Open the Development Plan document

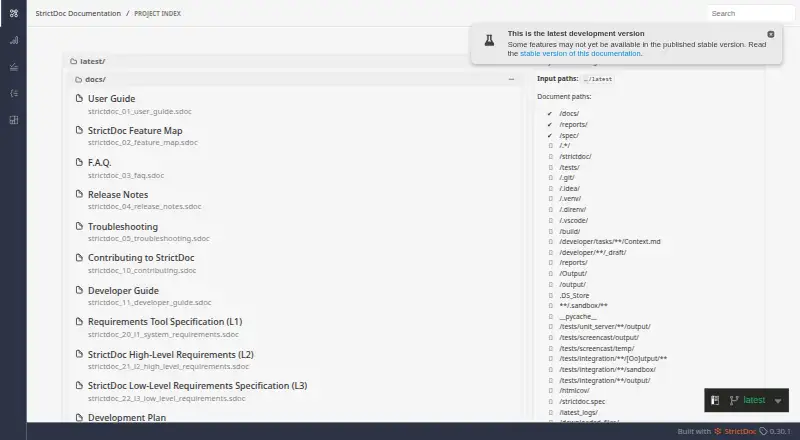point(127,418)
